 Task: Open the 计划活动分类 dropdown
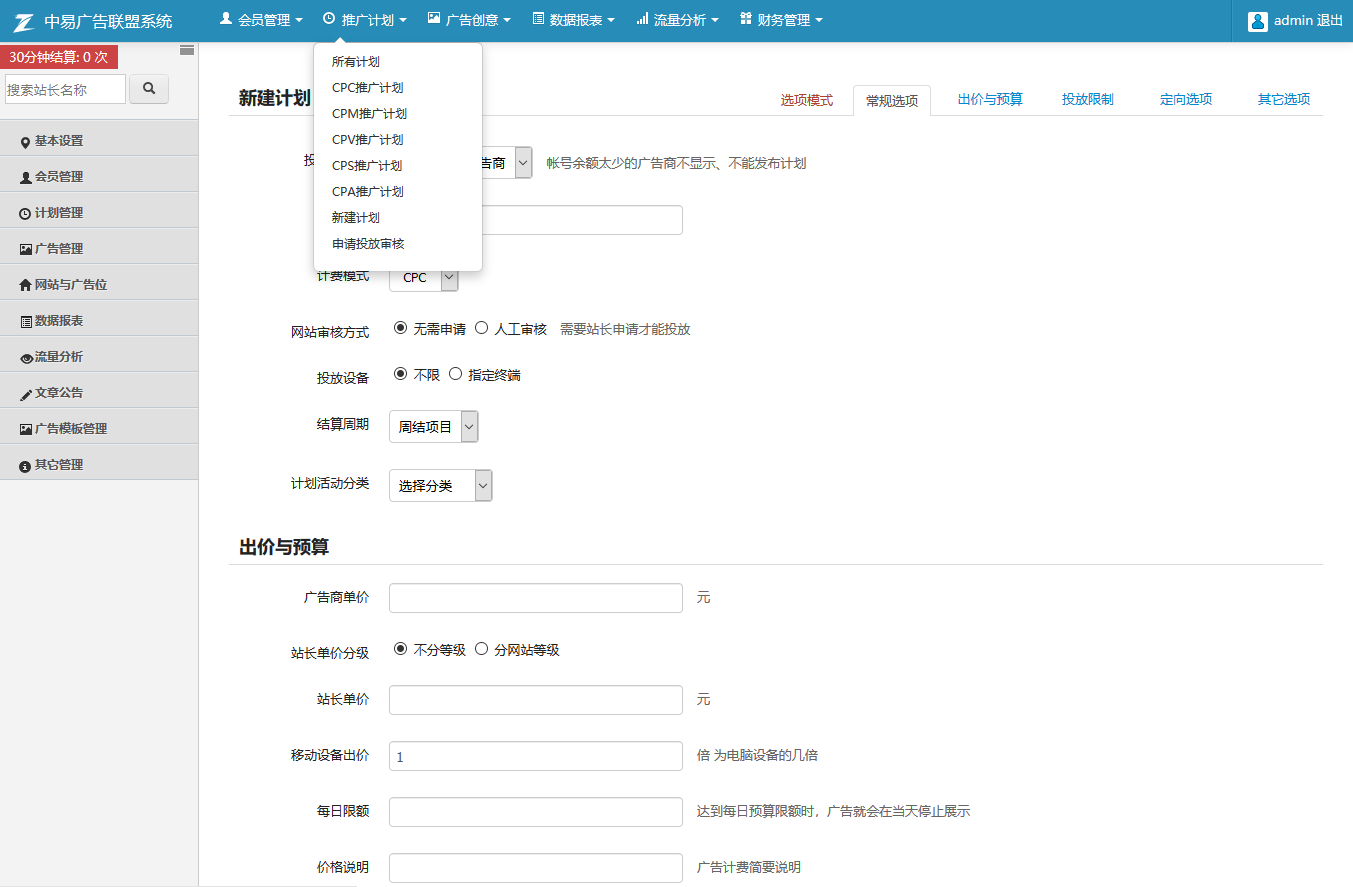(x=441, y=486)
